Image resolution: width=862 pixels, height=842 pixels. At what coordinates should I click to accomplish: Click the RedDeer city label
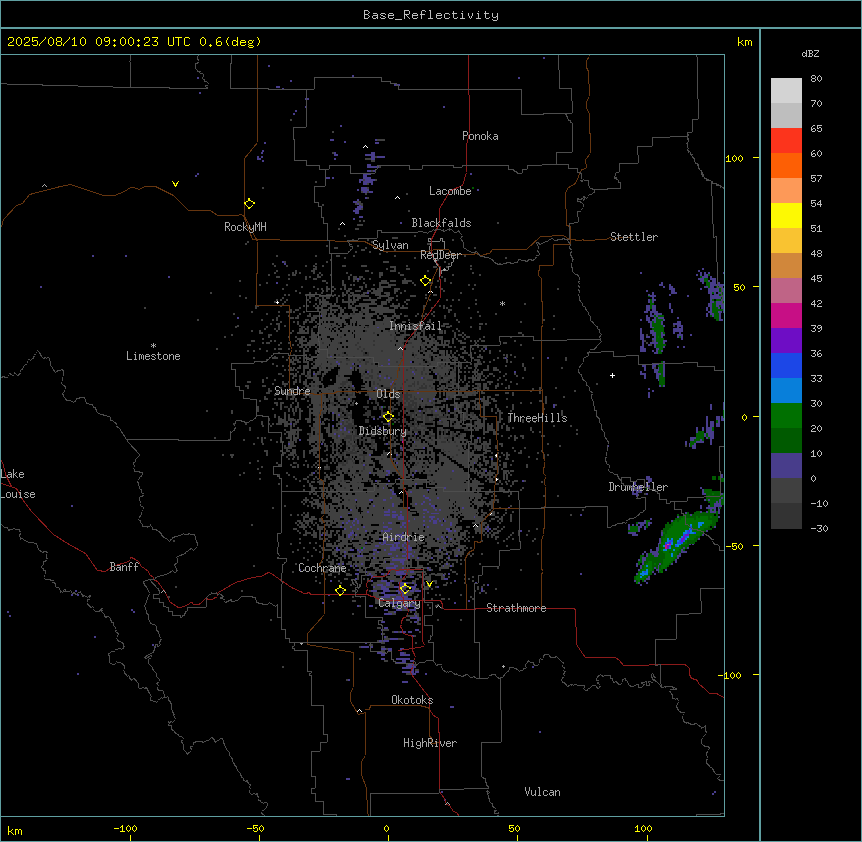point(440,255)
